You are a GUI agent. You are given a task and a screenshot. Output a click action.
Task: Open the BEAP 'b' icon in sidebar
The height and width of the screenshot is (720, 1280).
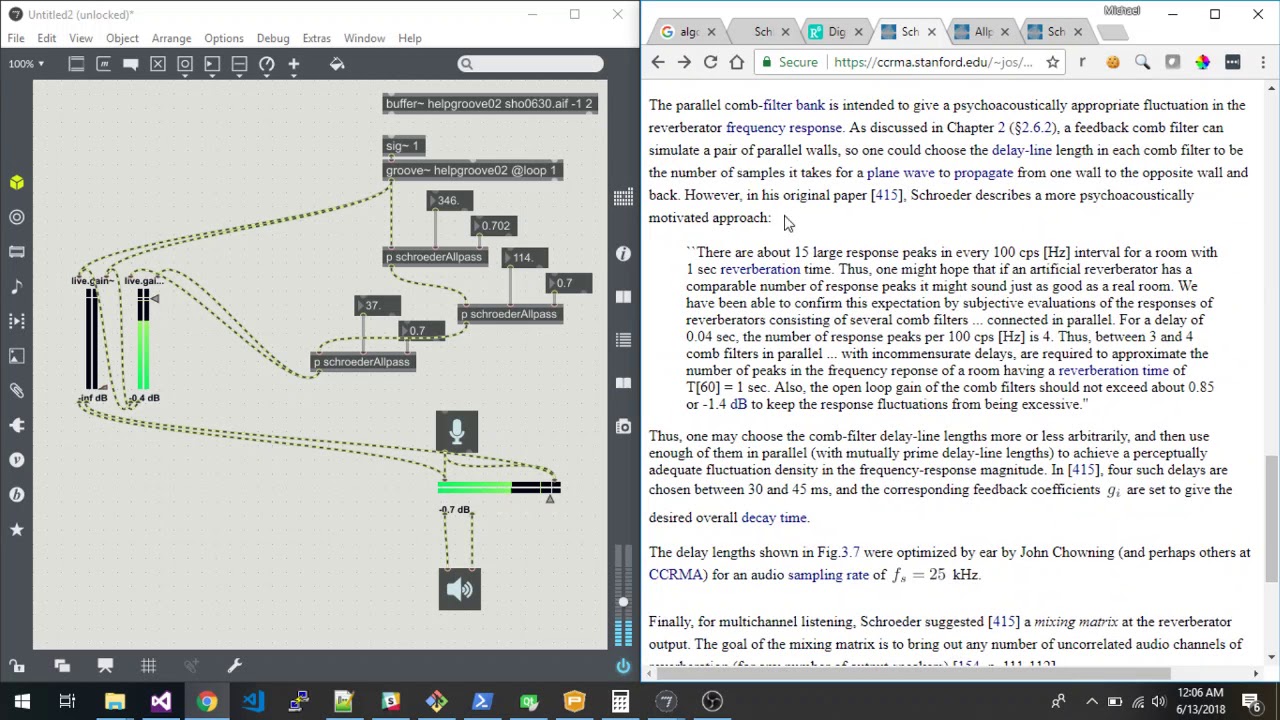[17, 495]
